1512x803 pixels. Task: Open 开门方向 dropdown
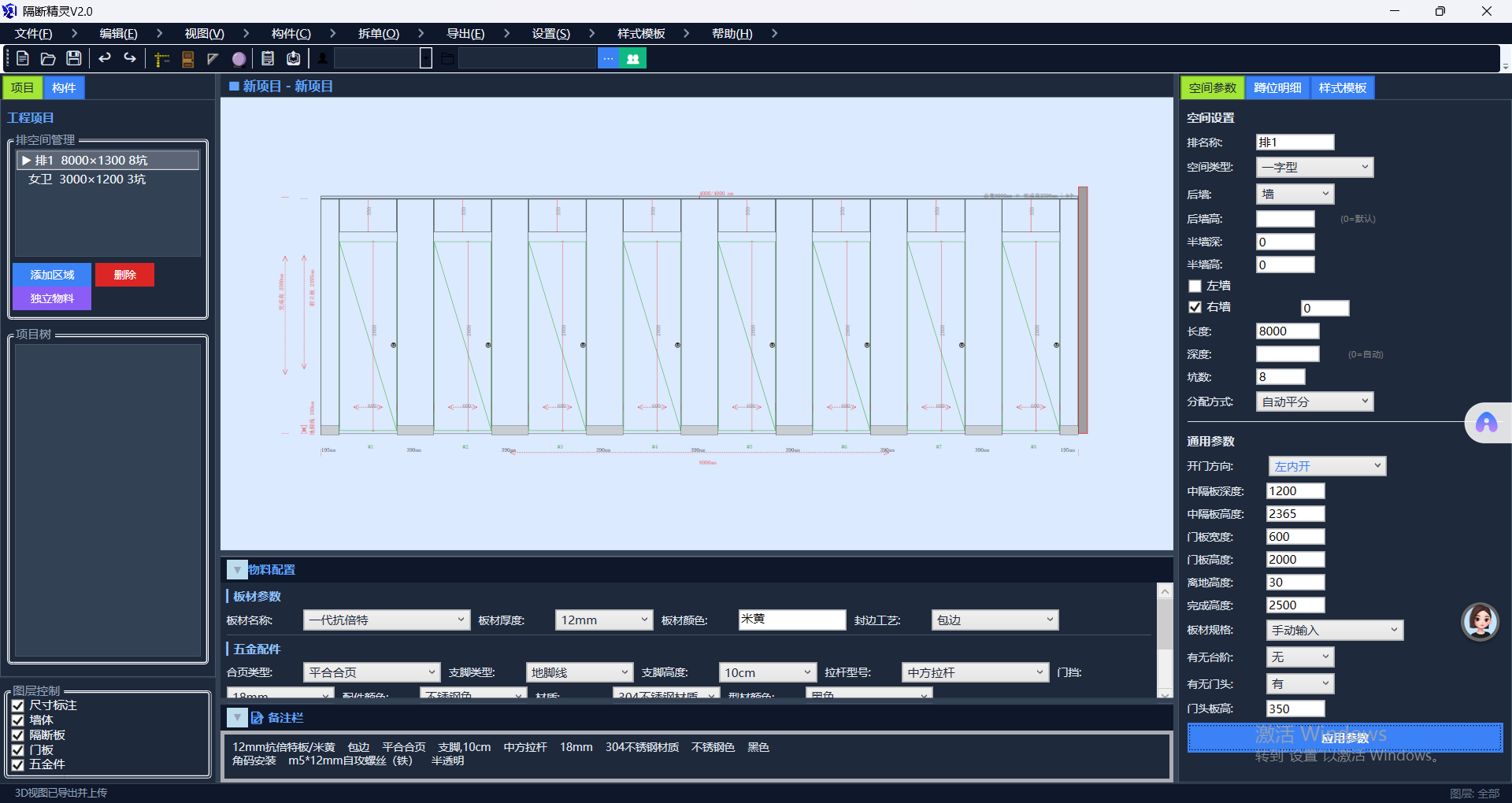[1327, 466]
